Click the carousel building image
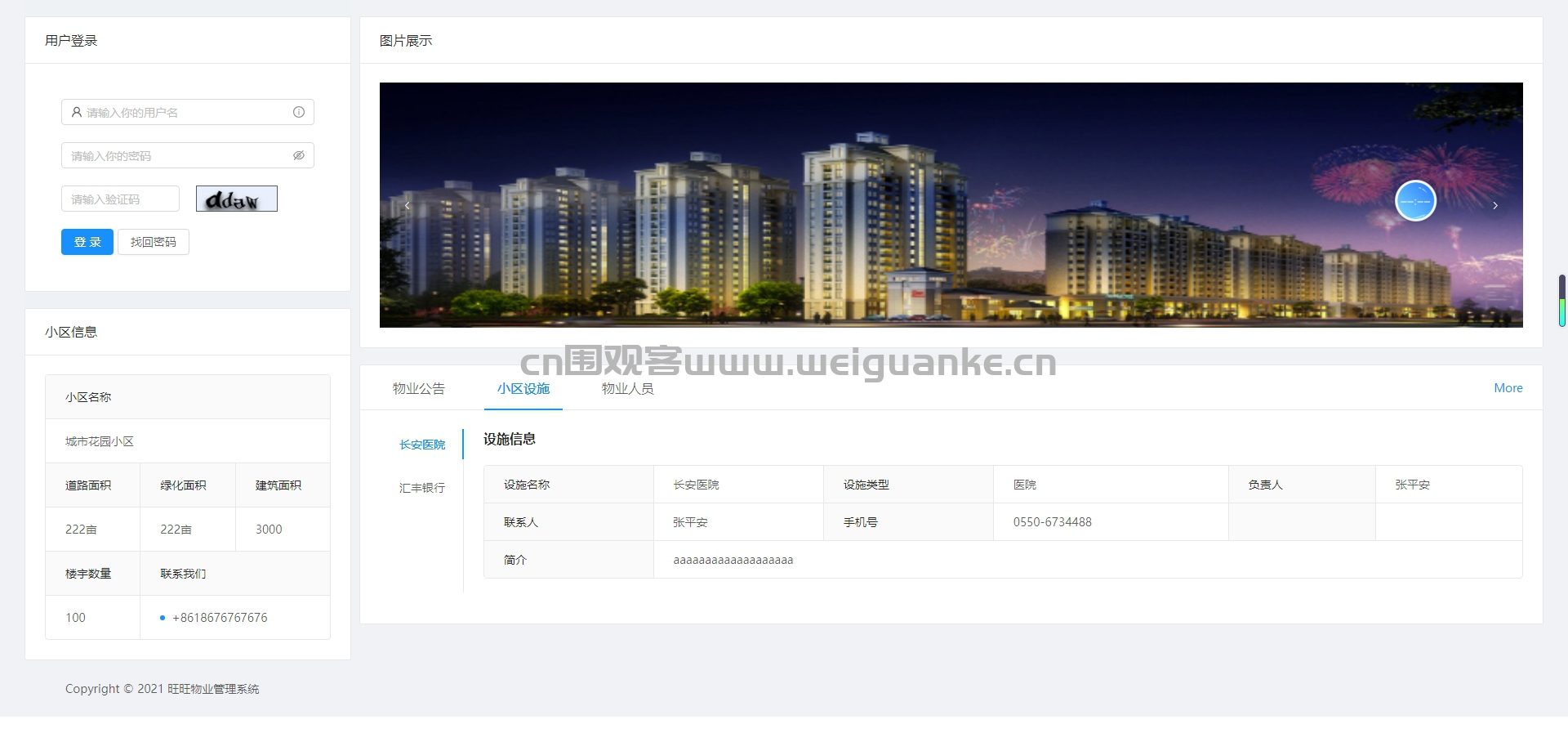This screenshot has height=751, width=1568. click(951, 205)
